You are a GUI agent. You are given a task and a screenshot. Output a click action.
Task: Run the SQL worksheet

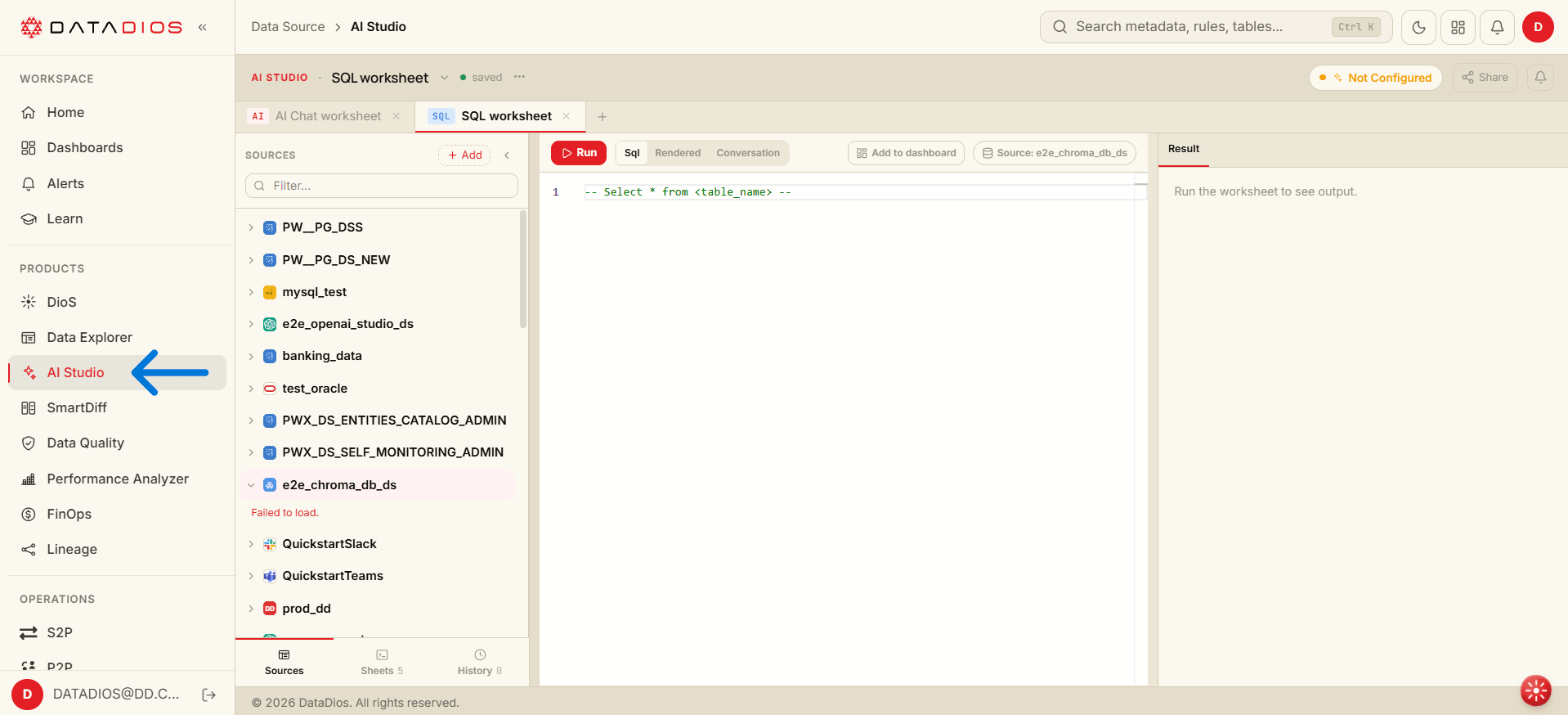click(x=579, y=153)
